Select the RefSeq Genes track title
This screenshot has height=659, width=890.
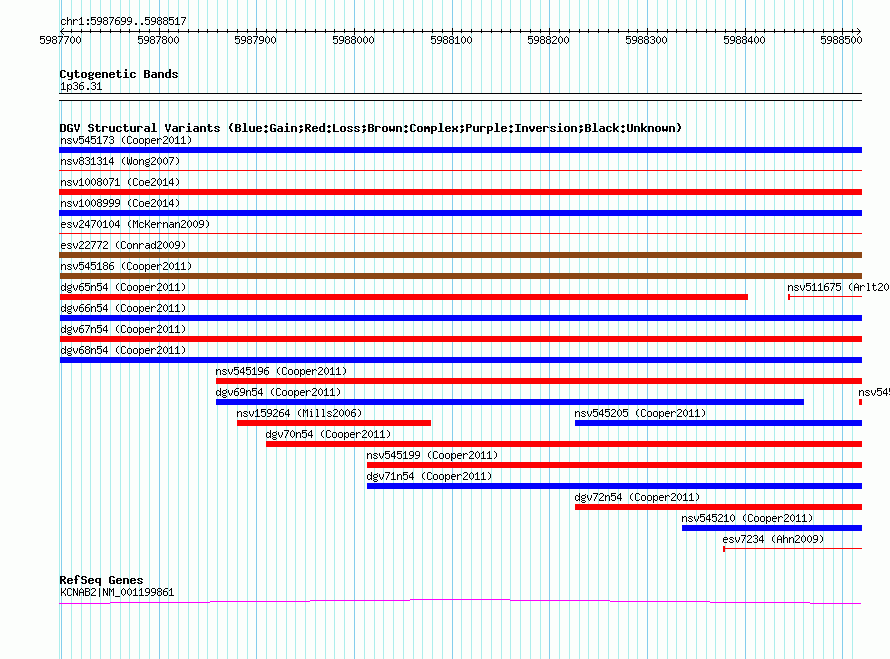(x=101, y=580)
